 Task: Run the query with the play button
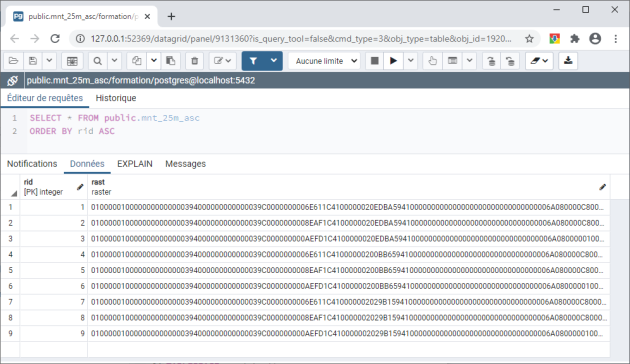pos(393,61)
